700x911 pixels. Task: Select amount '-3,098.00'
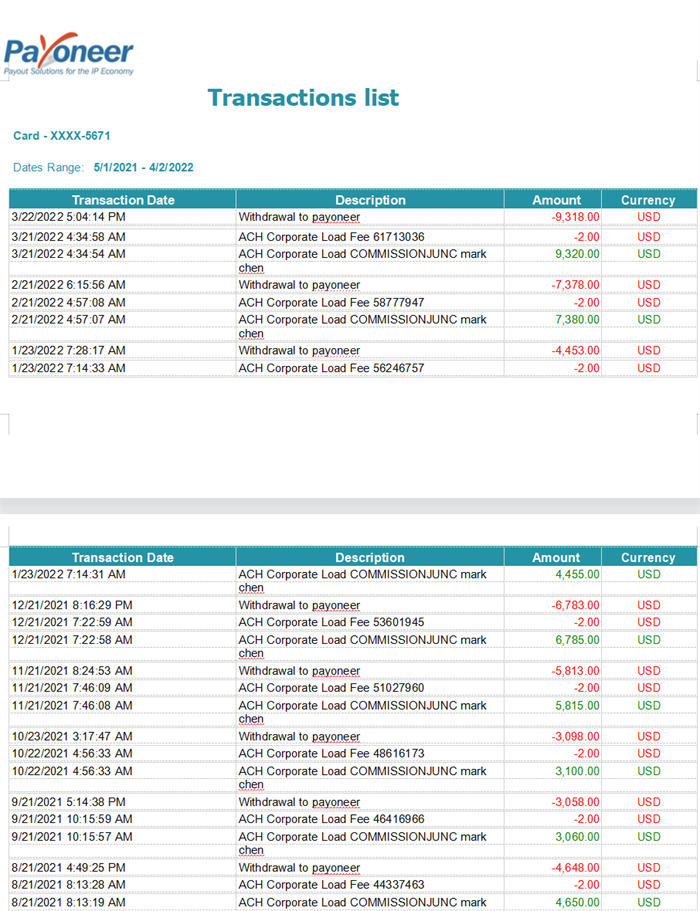pyautogui.click(x=575, y=736)
